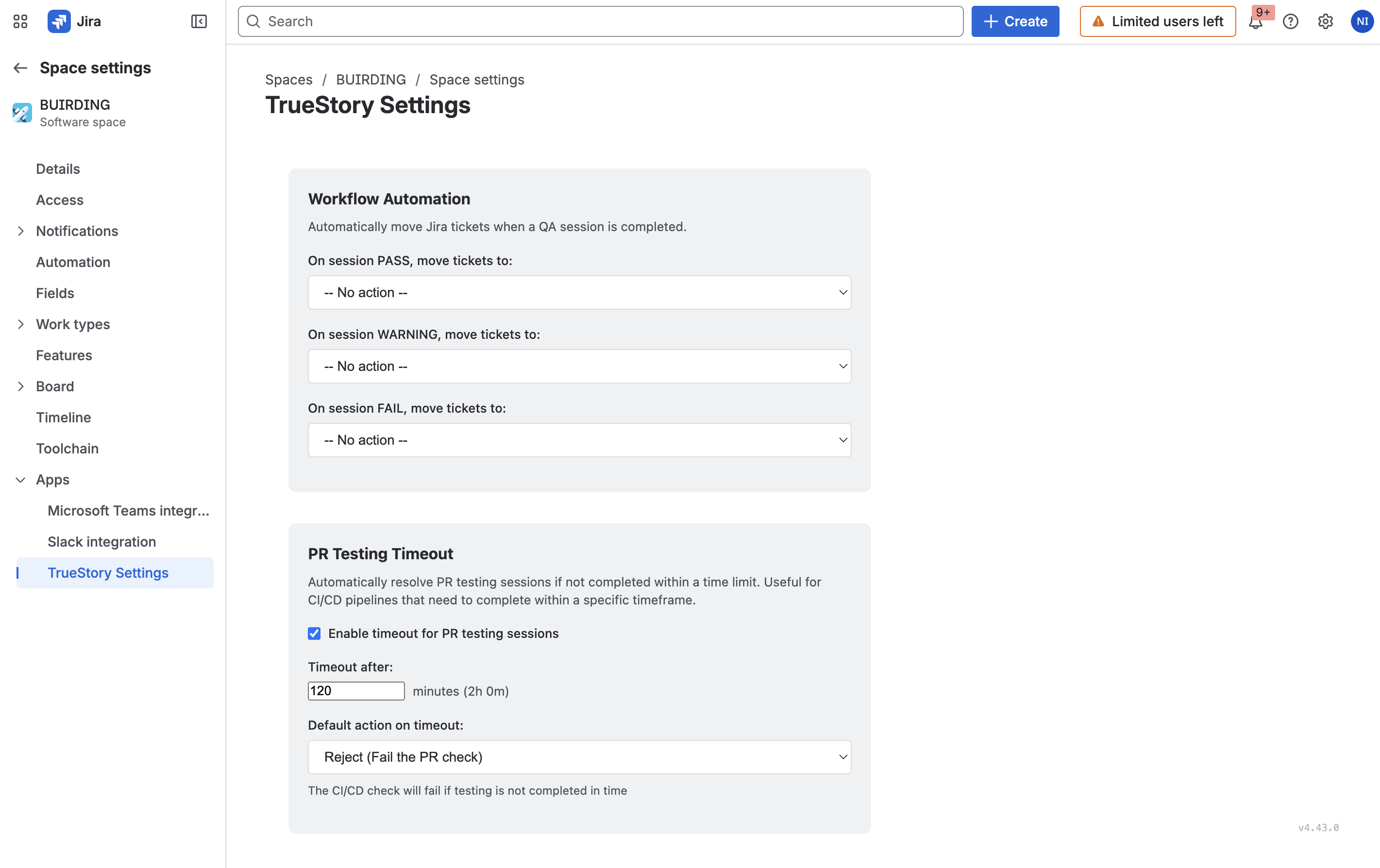Image resolution: width=1380 pixels, height=868 pixels.
Task: Collapse the sidebar with the panel icon
Action: 198,21
